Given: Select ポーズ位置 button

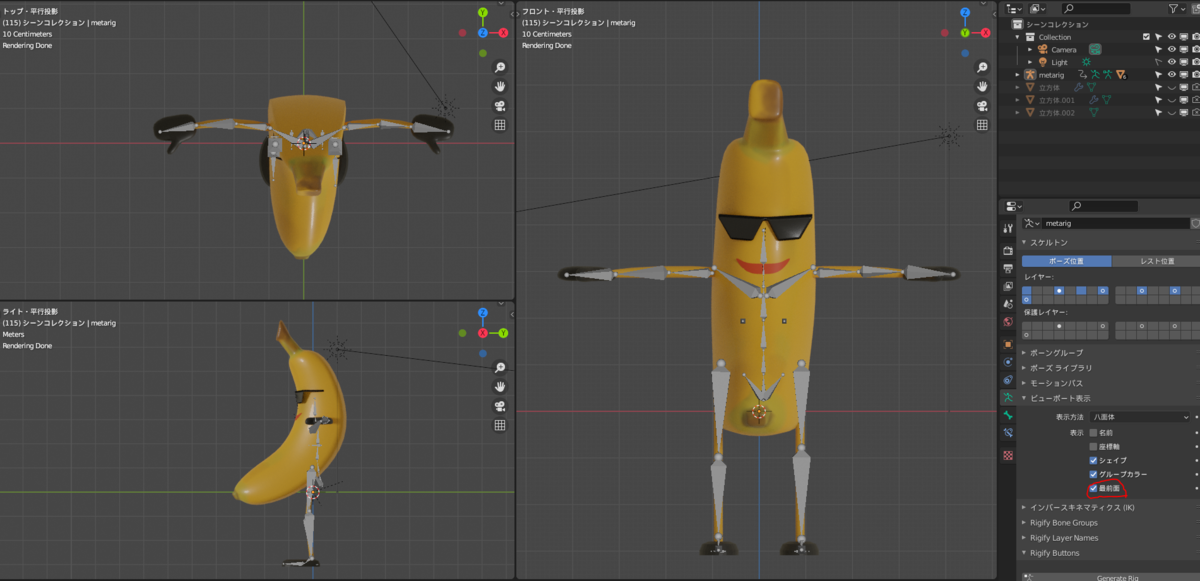Looking at the screenshot, I should (x=1066, y=261).
